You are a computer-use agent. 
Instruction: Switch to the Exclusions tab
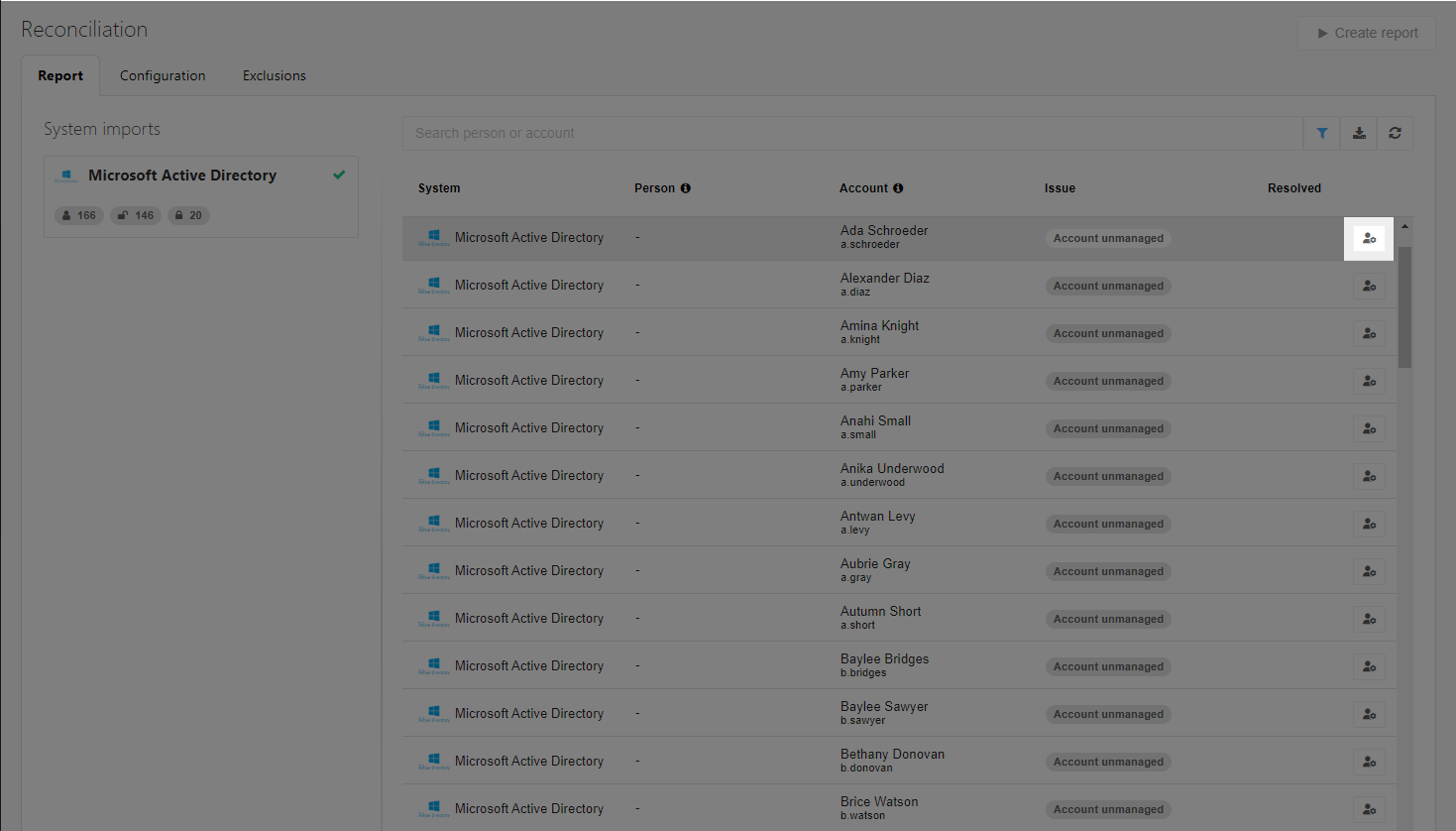(x=275, y=75)
